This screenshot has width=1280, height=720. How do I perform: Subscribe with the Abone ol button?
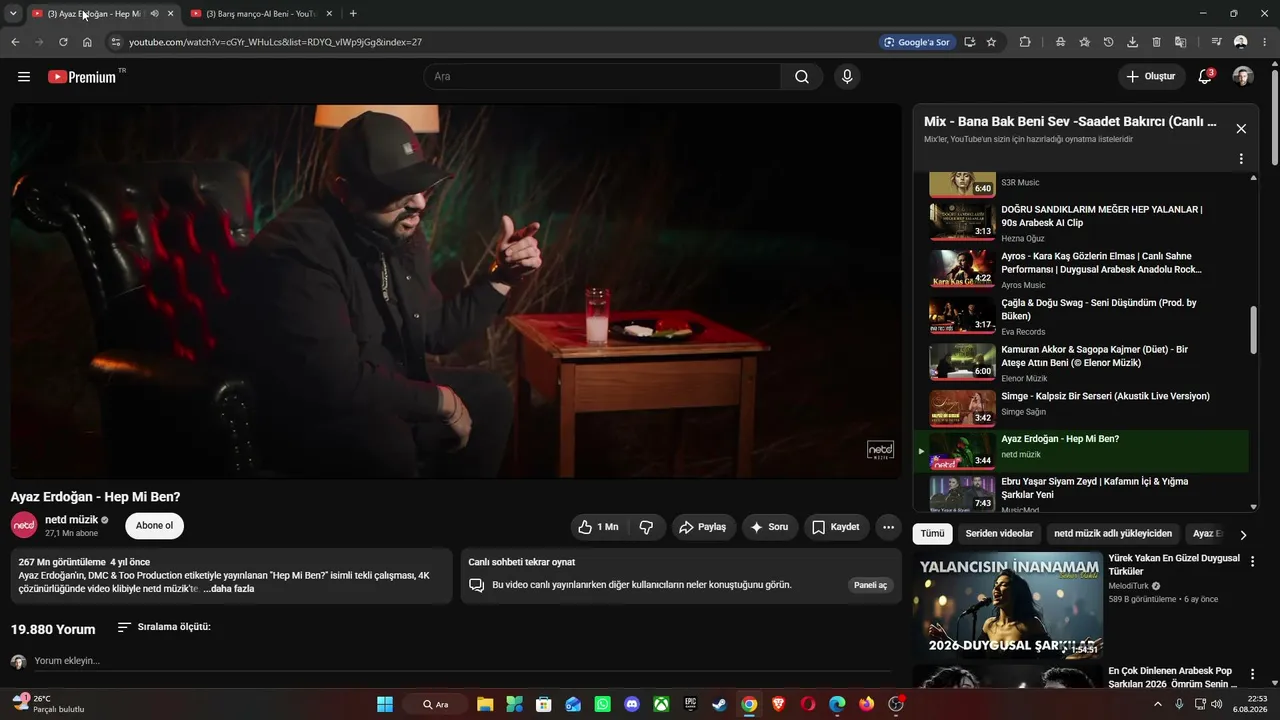point(154,526)
